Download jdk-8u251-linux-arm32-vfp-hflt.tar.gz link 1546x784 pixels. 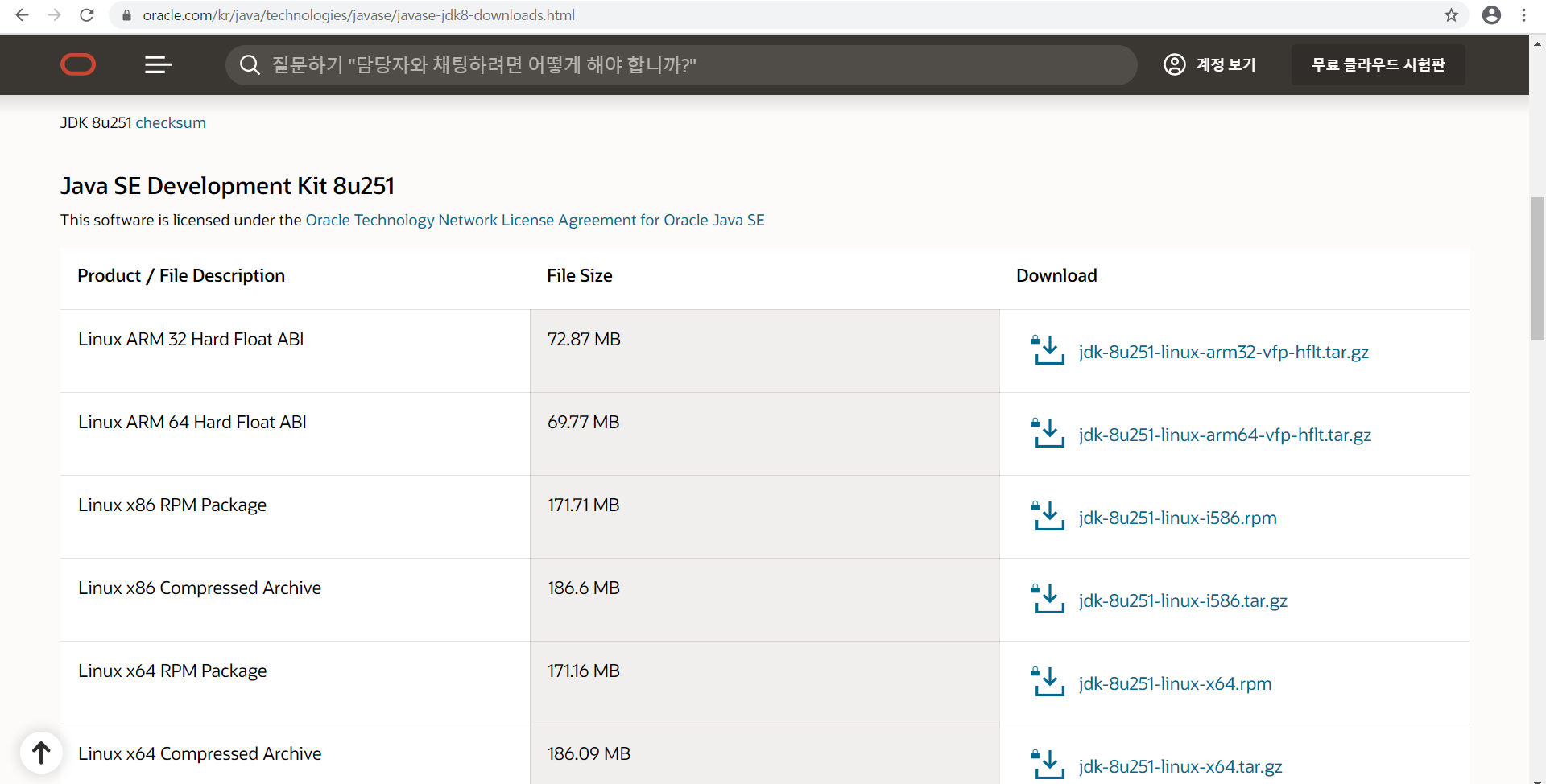click(x=1223, y=352)
